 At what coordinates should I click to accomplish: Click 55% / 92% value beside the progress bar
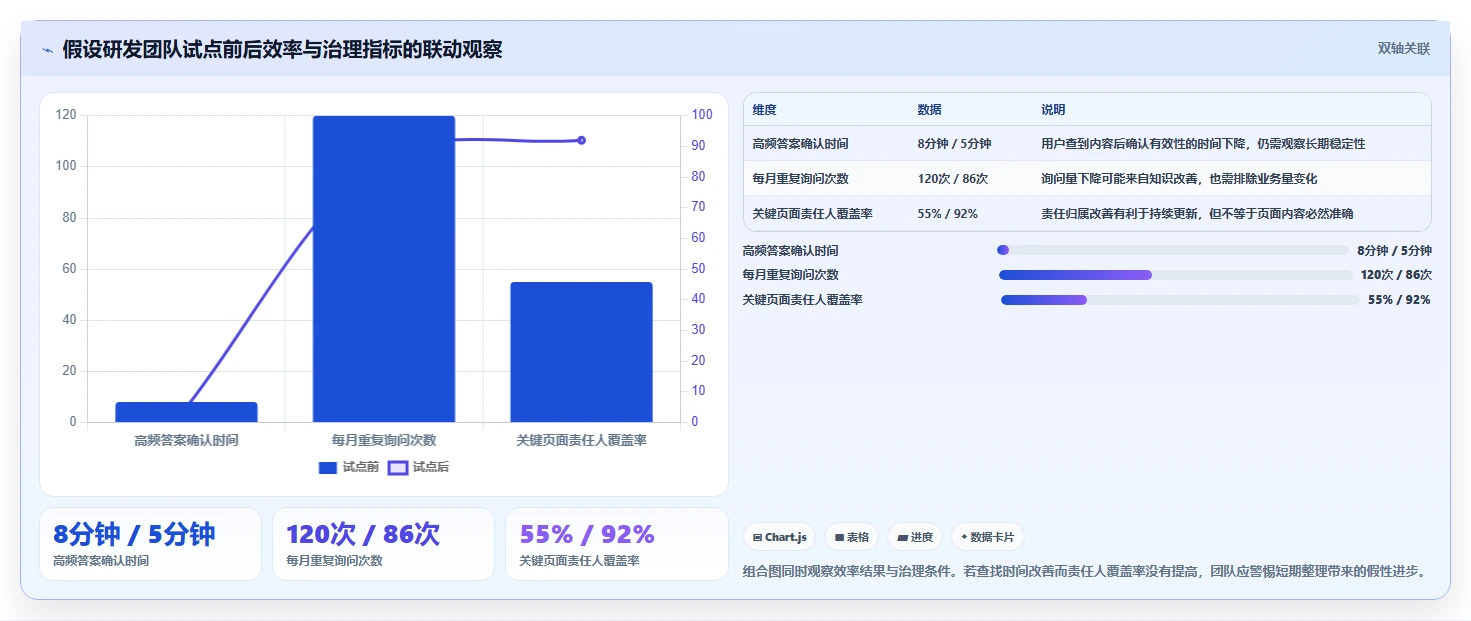click(x=1399, y=300)
